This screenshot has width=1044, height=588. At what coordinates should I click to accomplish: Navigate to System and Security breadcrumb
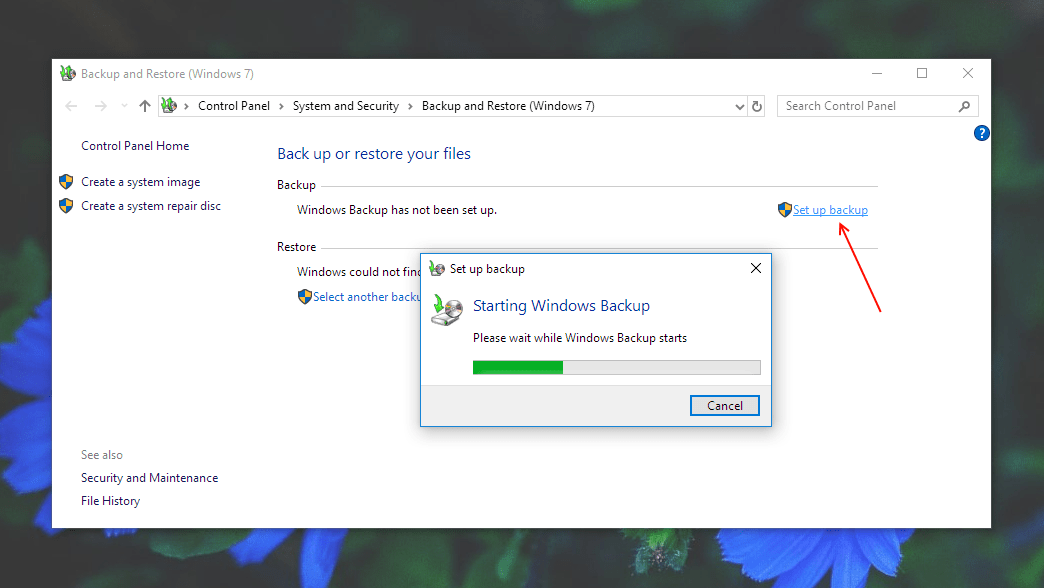click(x=345, y=105)
